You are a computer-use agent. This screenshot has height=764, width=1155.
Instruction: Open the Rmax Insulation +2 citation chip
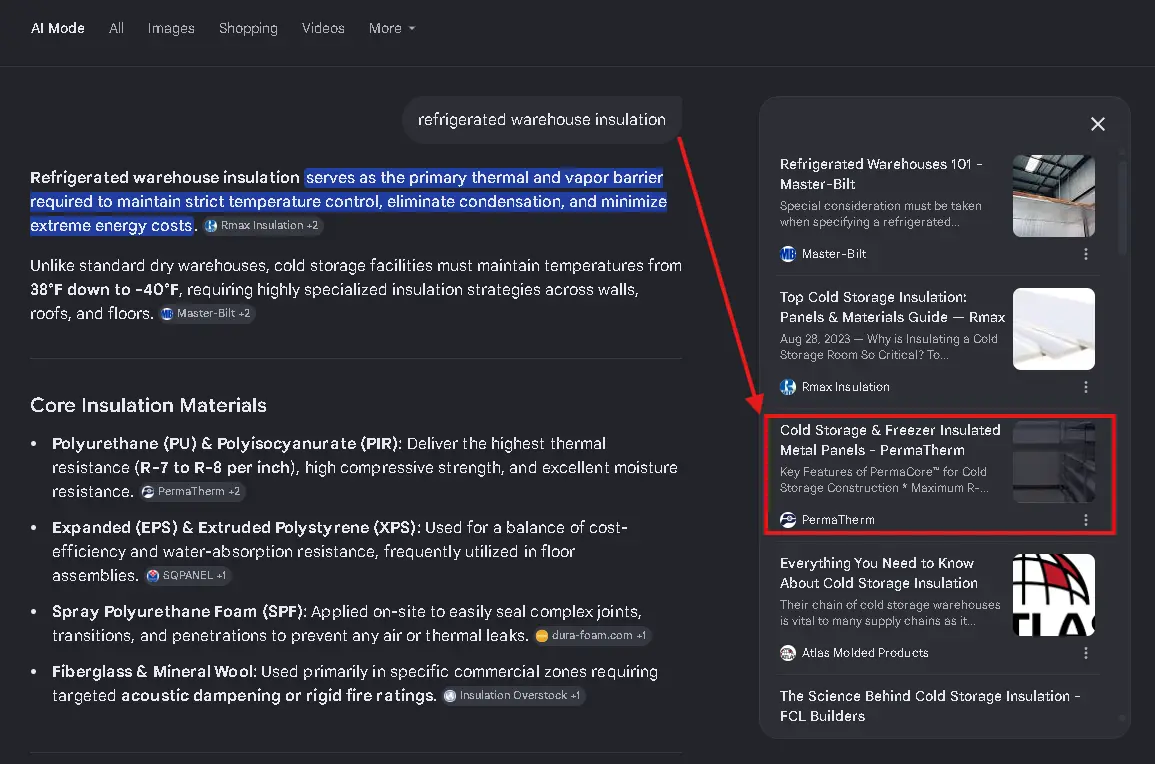coord(262,225)
